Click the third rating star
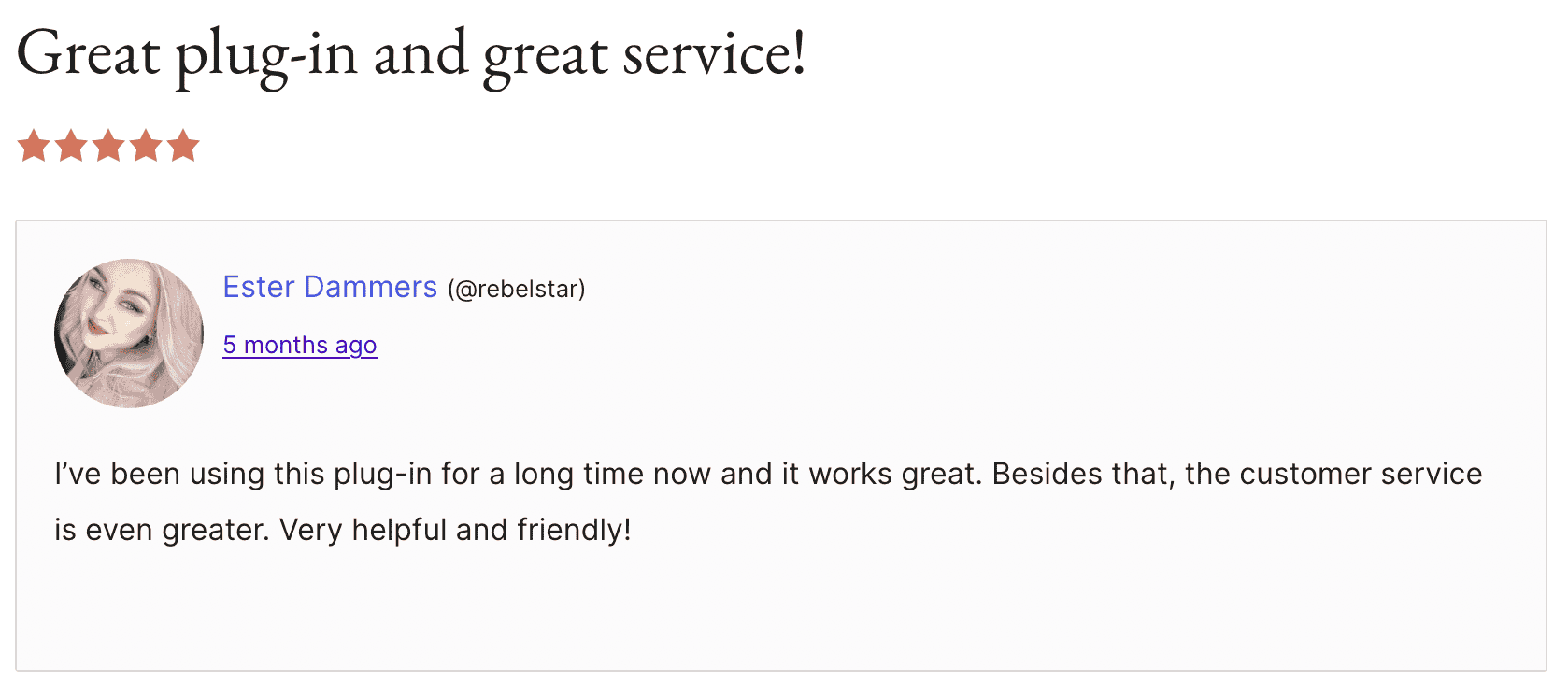Image resolution: width=1568 pixels, height=682 pixels. 108,146
